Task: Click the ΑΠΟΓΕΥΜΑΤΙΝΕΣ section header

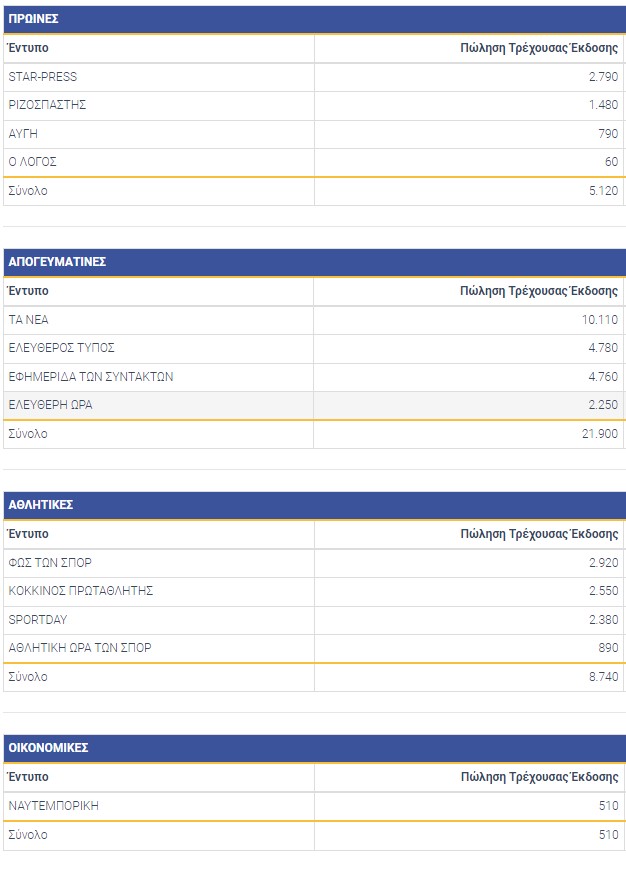Action: [x=57, y=262]
